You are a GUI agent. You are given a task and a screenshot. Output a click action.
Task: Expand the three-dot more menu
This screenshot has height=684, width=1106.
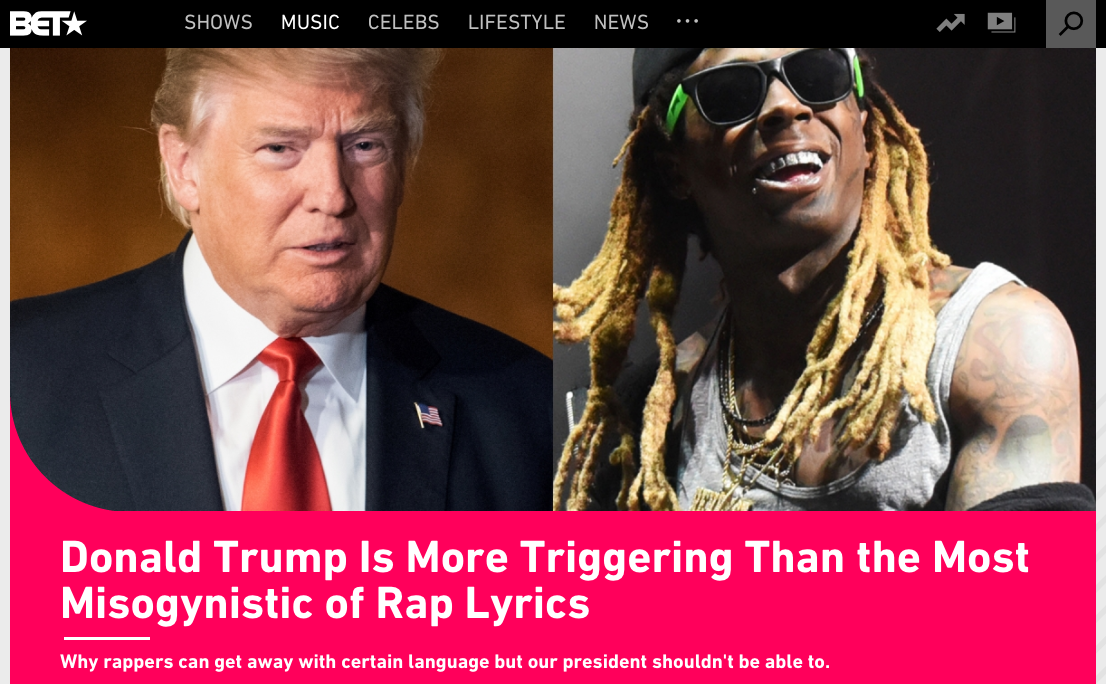coord(687,21)
